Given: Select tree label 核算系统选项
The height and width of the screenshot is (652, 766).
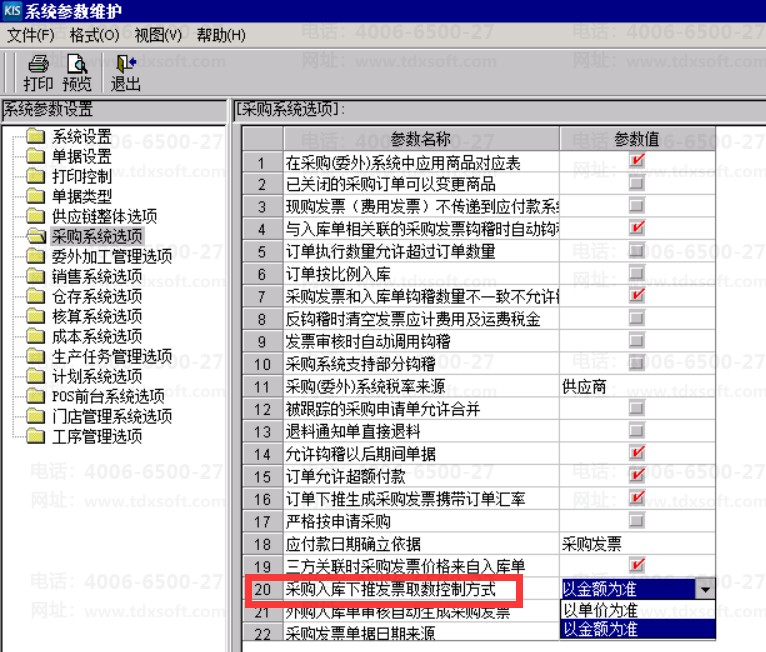Looking at the screenshot, I should (97, 316).
